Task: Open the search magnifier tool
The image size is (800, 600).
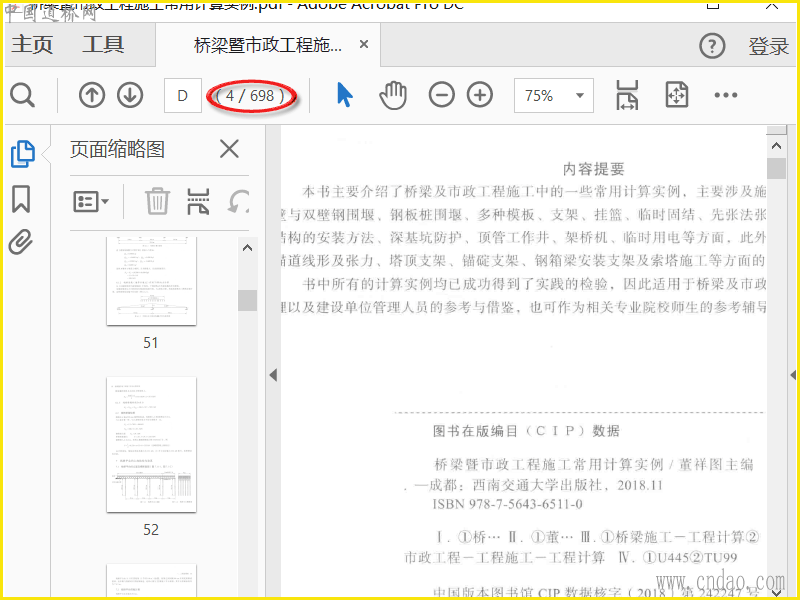Action: click(22, 95)
